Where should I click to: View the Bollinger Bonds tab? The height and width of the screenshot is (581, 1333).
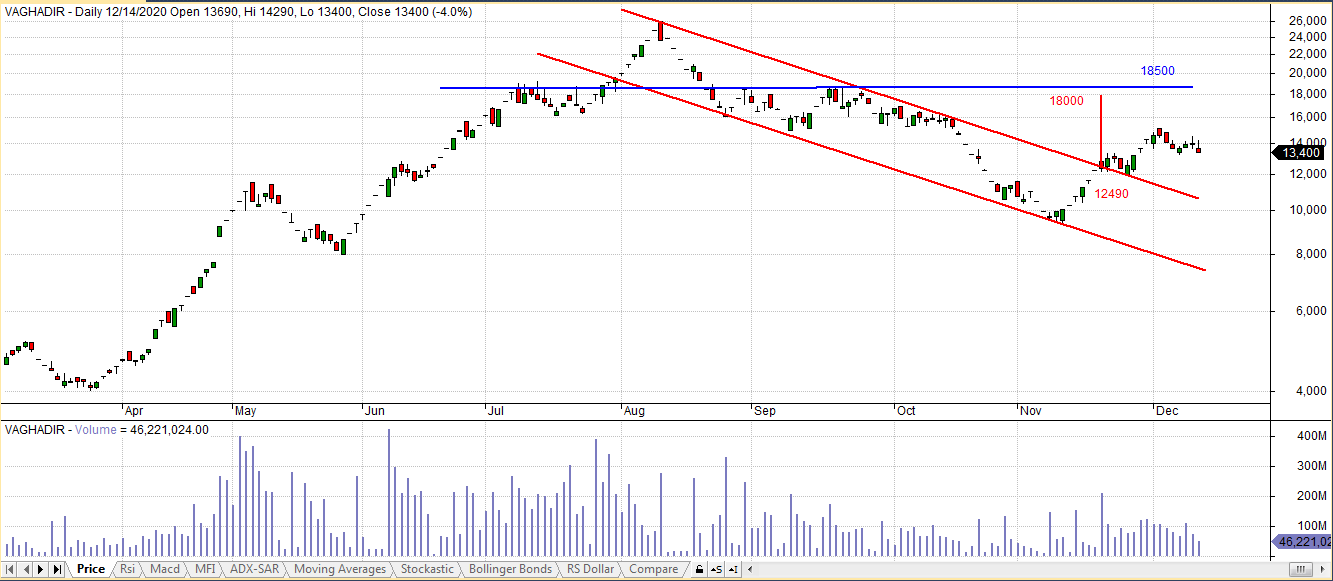(x=510, y=569)
